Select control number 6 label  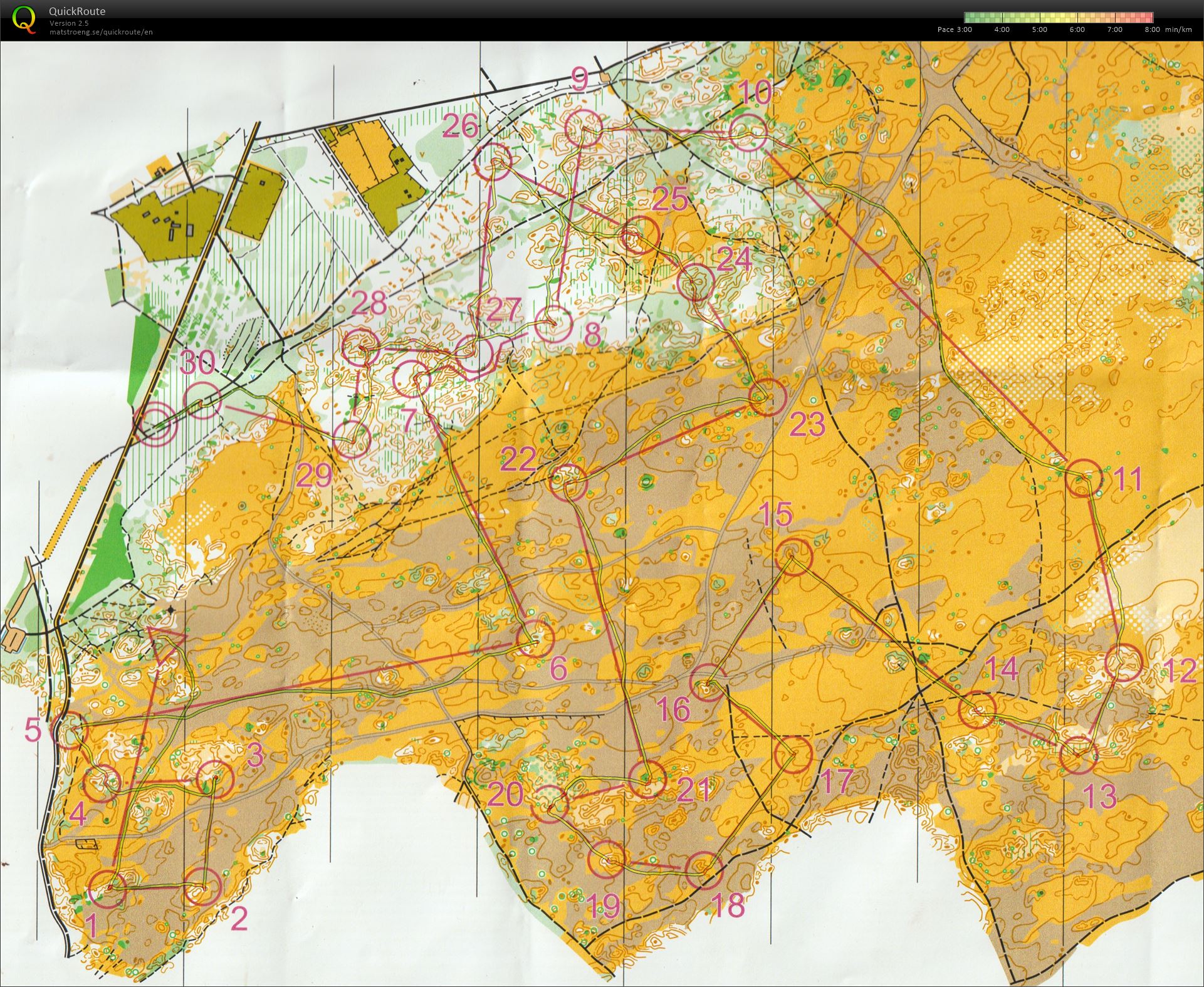click(x=558, y=669)
